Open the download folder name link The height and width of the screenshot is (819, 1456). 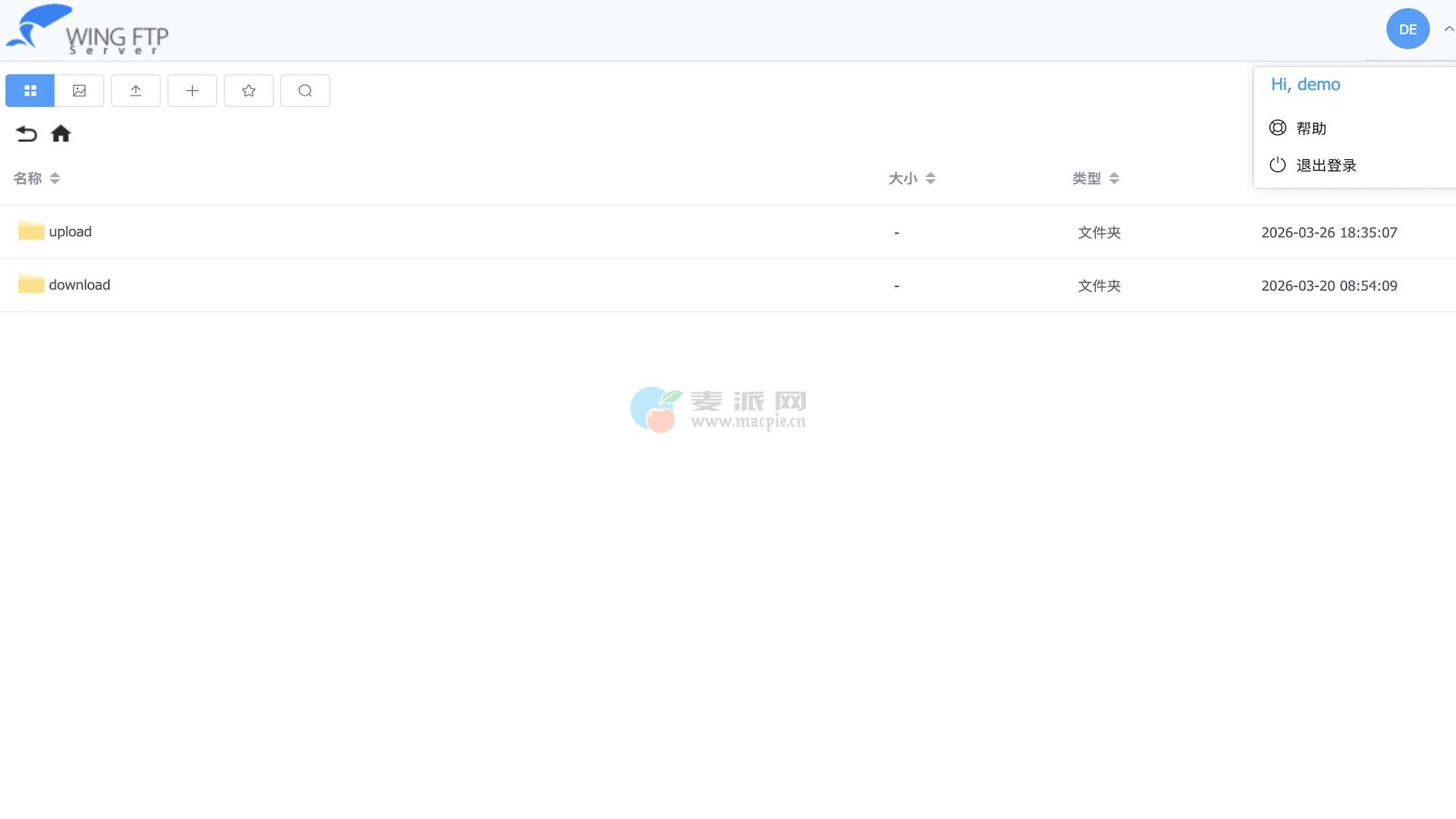point(80,285)
